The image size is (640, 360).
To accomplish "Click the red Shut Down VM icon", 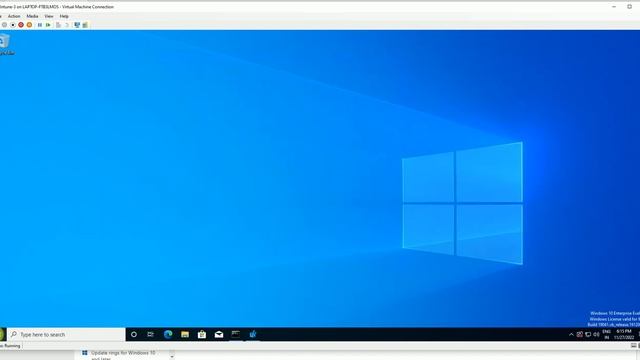I will 21,25.
